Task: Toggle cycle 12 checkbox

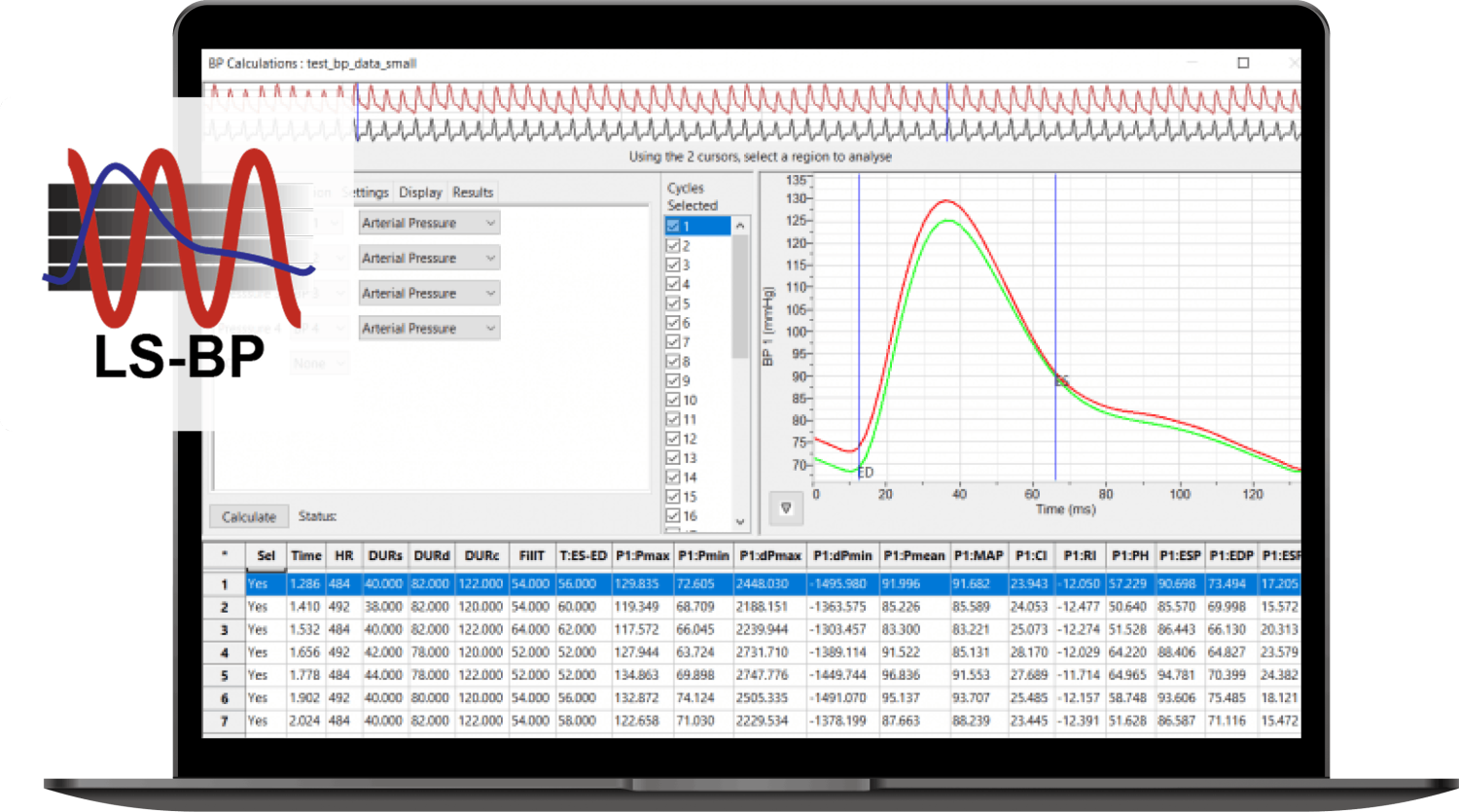Action: [673, 439]
